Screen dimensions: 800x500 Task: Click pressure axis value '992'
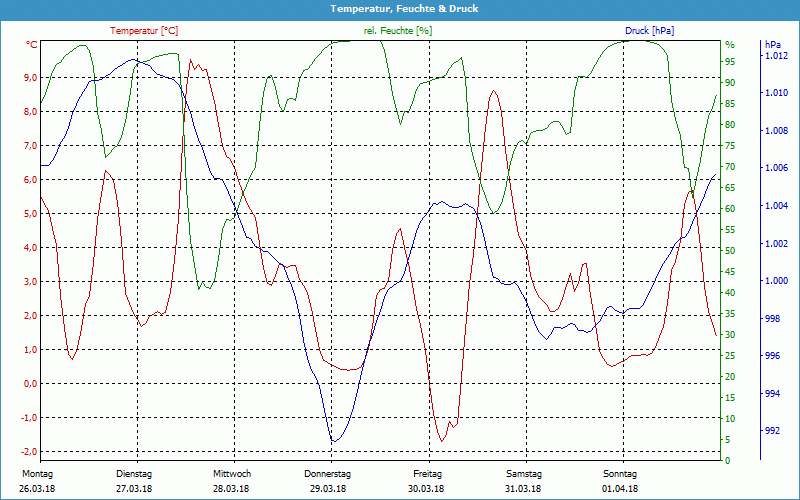tap(772, 431)
